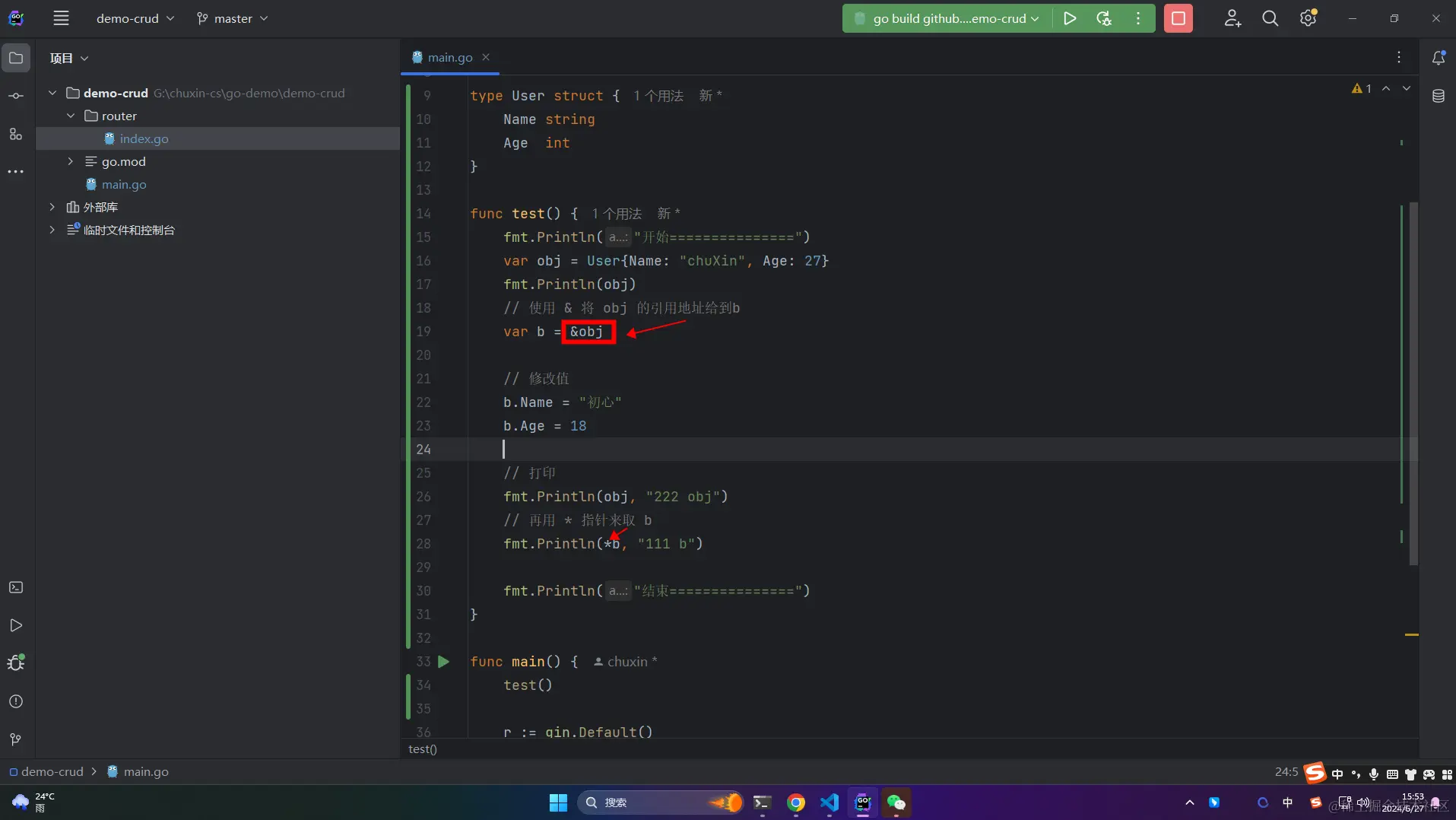Click the editor vertical scrollbar
The height and width of the screenshot is (820, 1456).
click(1413, 384)
